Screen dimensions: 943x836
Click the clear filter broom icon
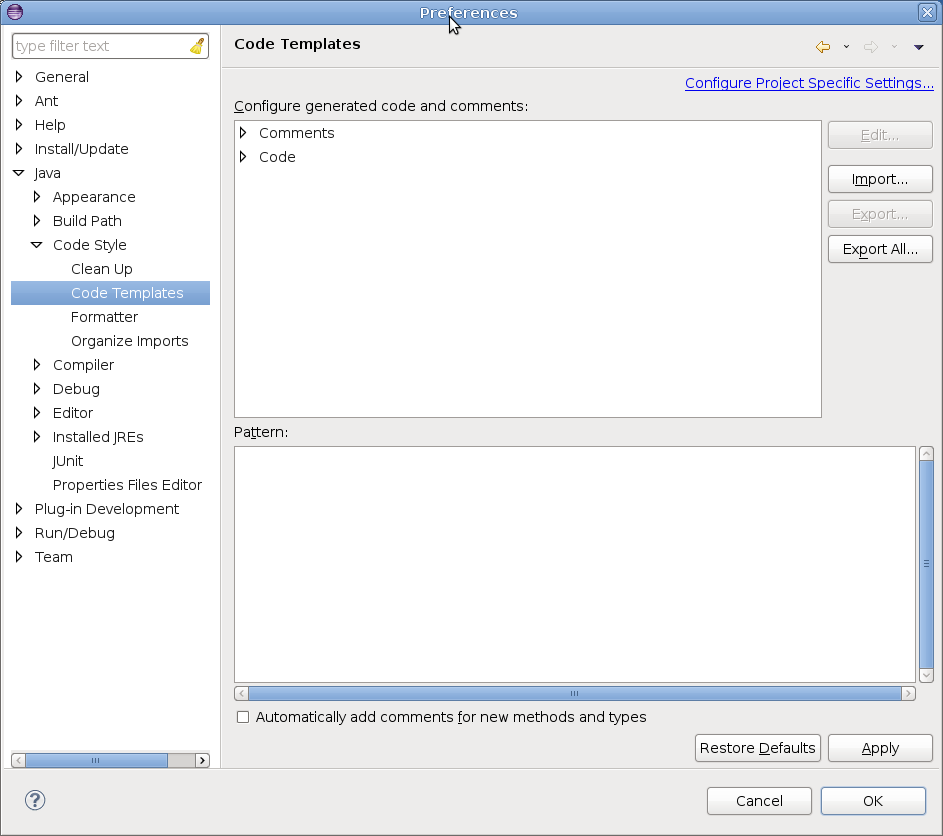coord(197,46)
